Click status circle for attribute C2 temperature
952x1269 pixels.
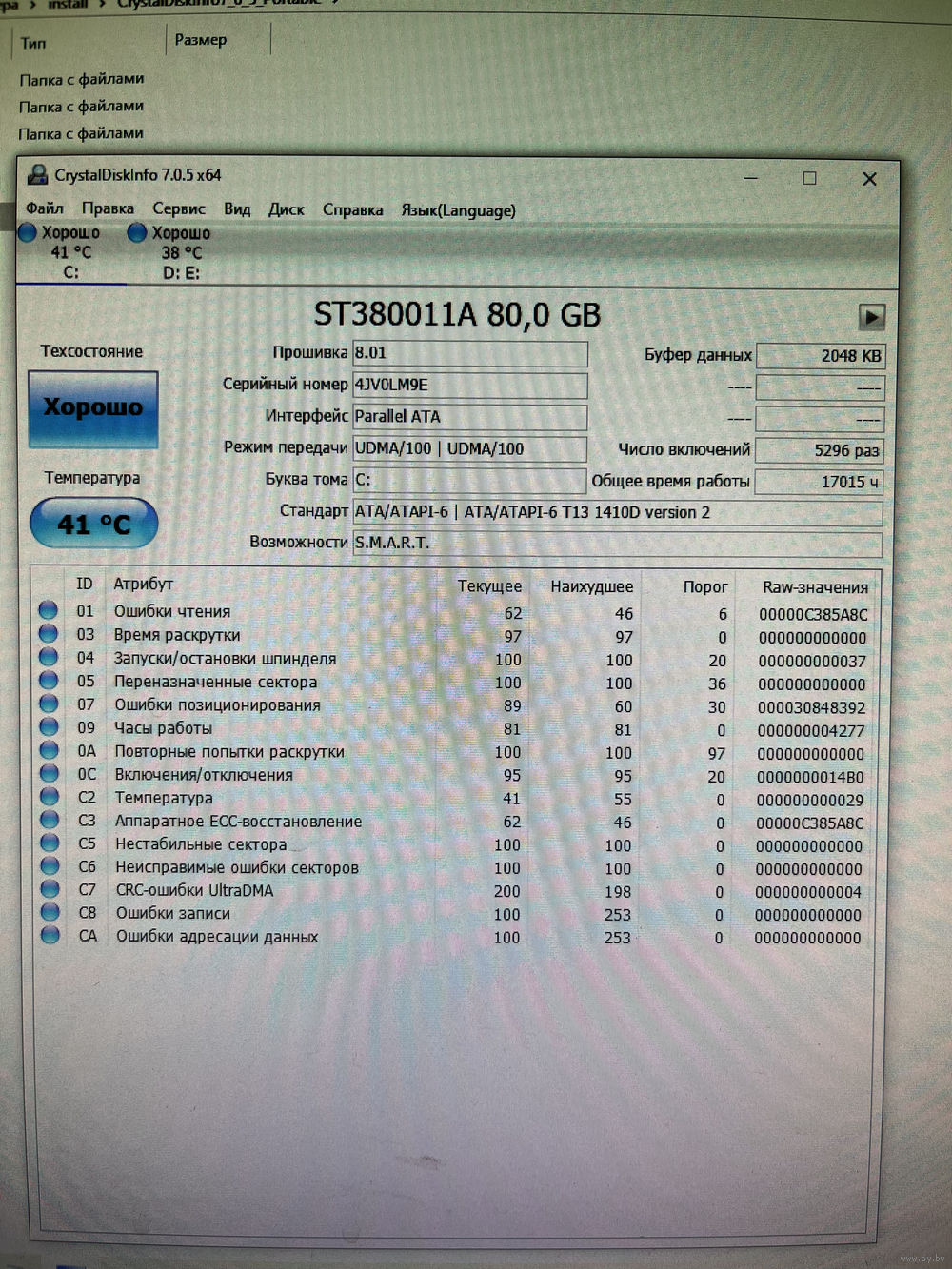pyautogui.click(x=49, y=797)
